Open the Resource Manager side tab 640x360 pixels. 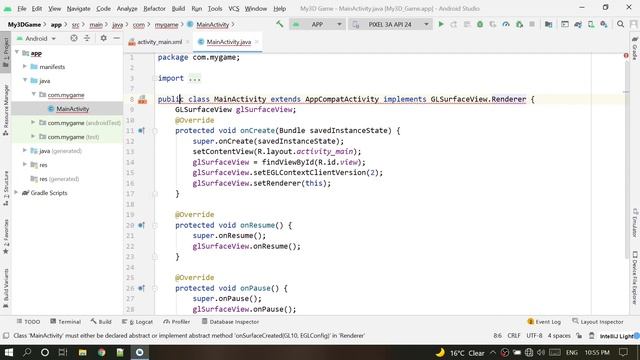tap(6, 110)
